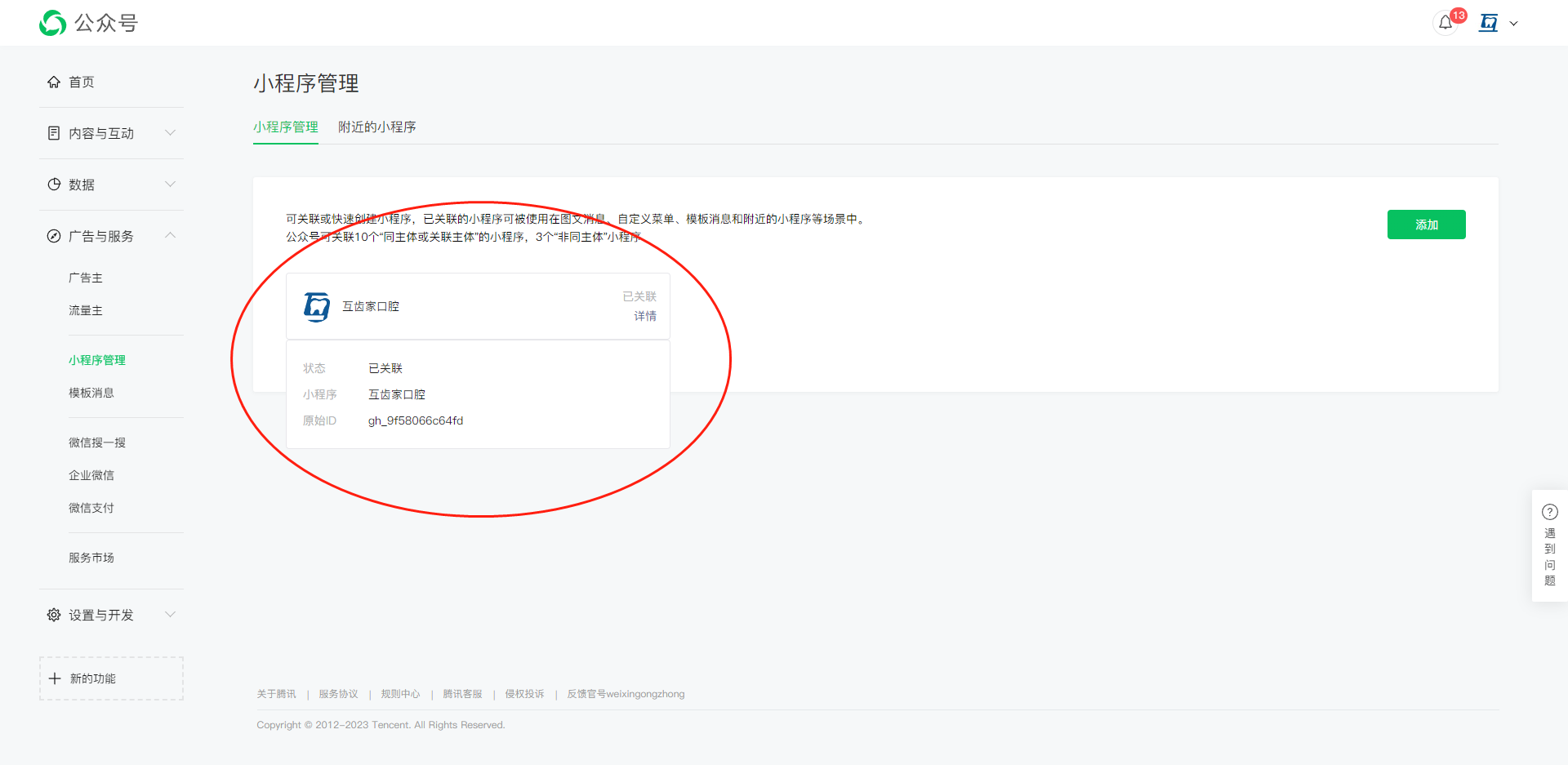The image size is (1568, 765).
Task: Click the 首页 home icon
Action: point(54,82)
